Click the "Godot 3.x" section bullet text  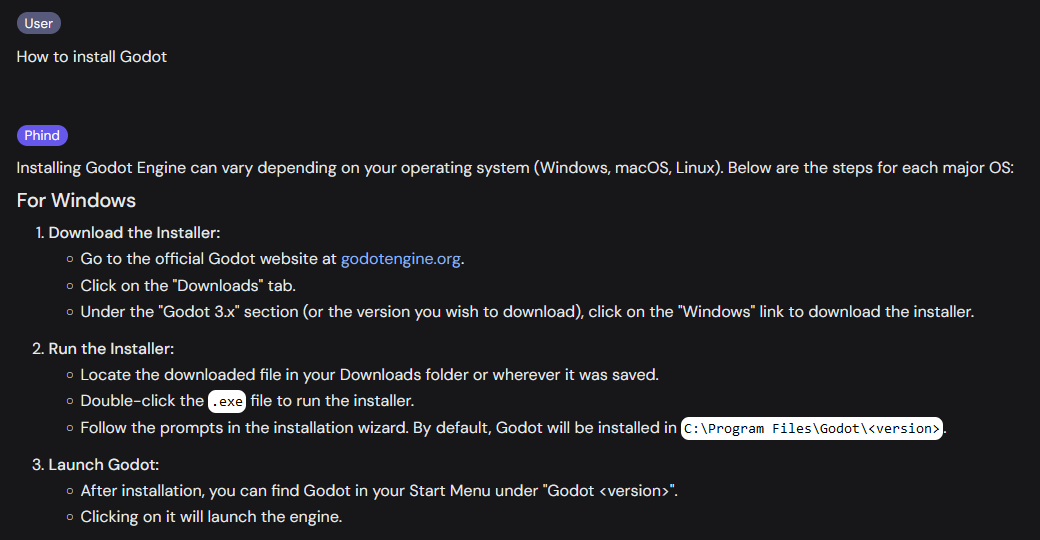pyautogui.click(x=527, y=311)
